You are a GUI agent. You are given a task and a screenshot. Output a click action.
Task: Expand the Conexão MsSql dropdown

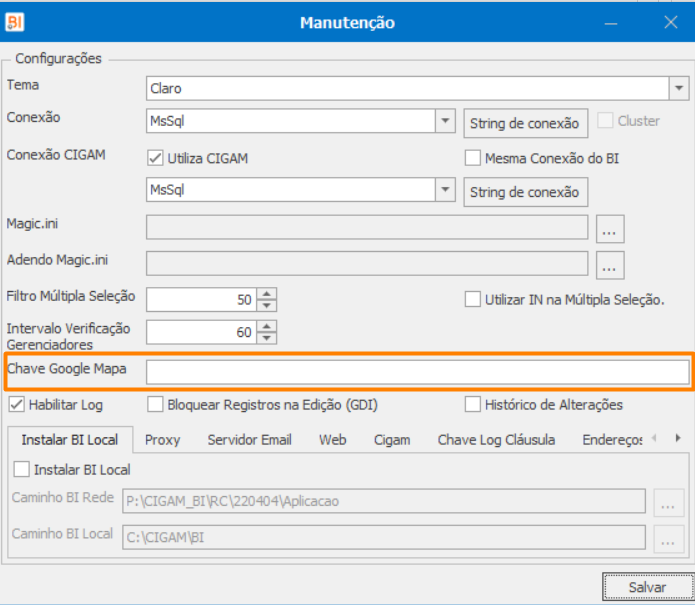point(446,122)
